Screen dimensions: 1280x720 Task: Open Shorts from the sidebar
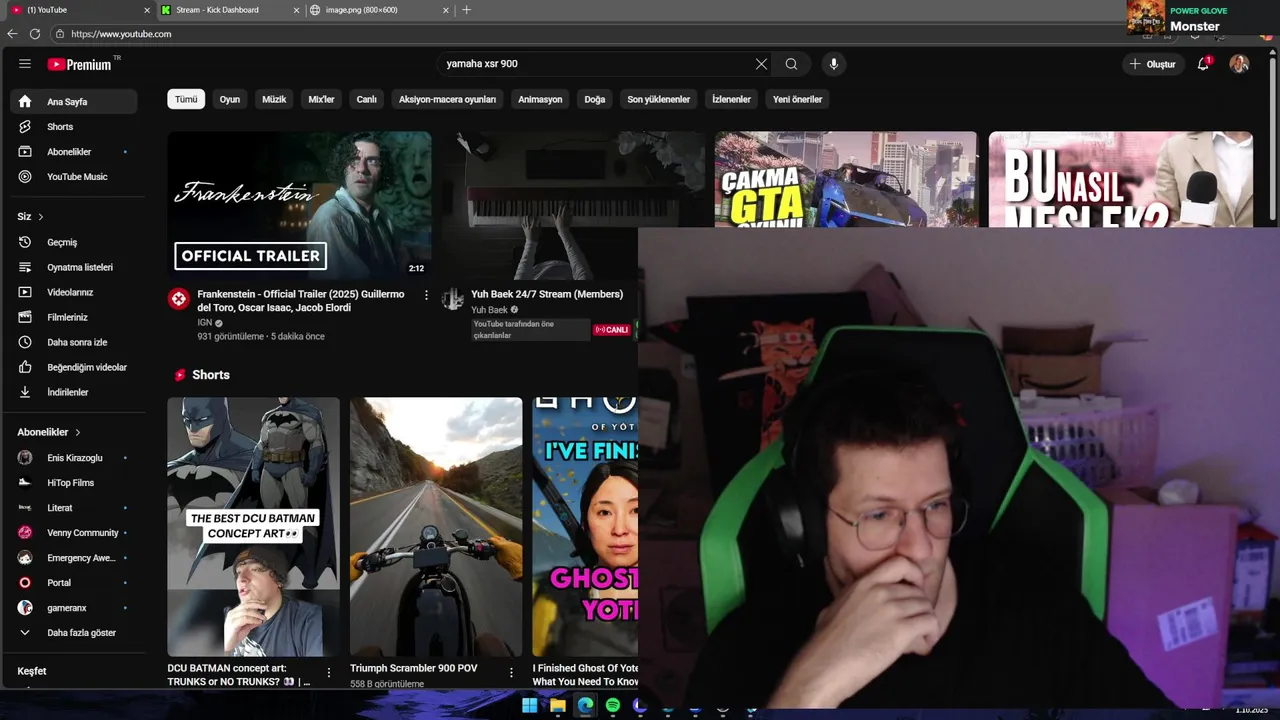pos(74,127)
